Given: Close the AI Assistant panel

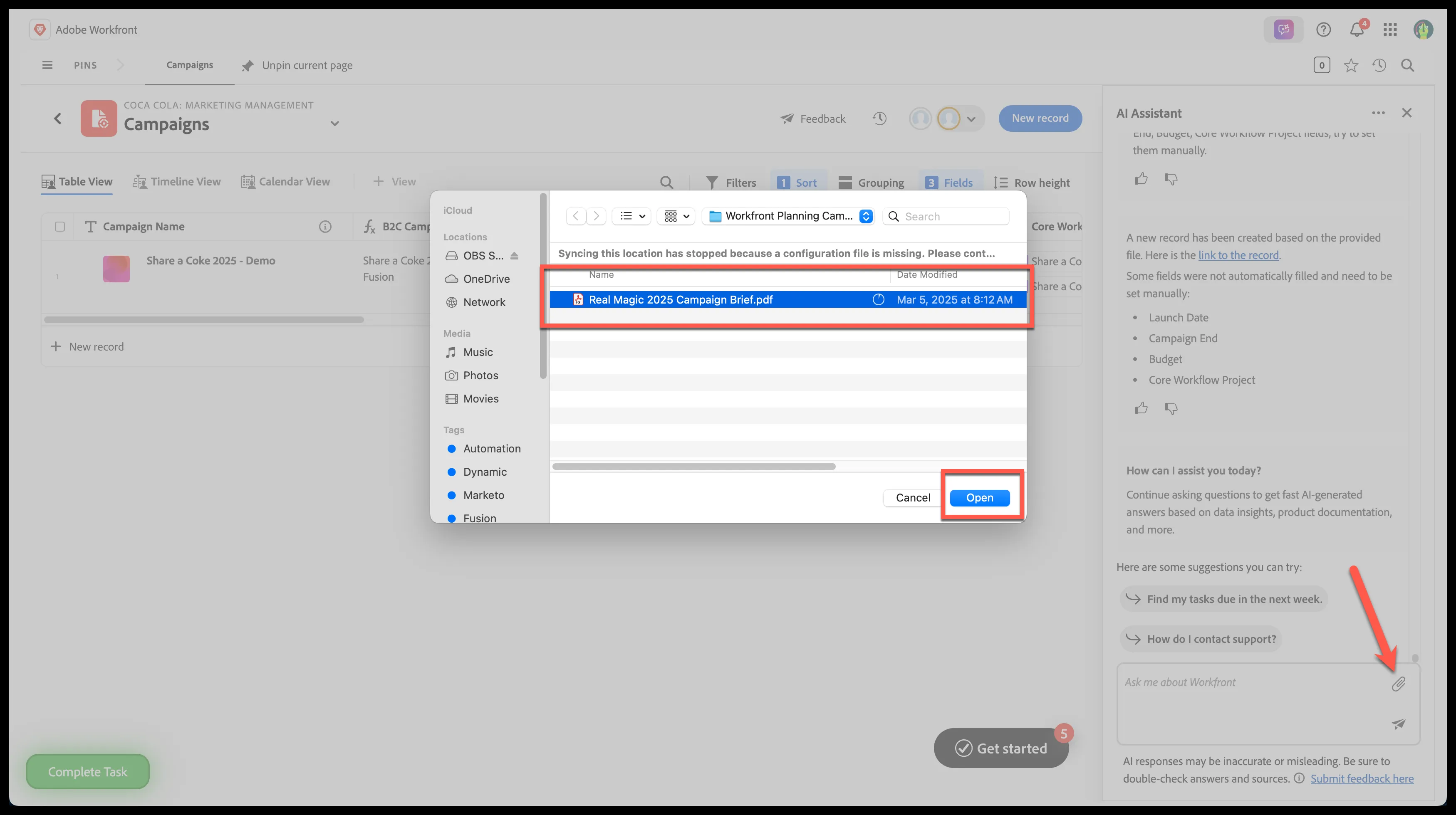Looking at the screenshot, I should click(1407, 113).
